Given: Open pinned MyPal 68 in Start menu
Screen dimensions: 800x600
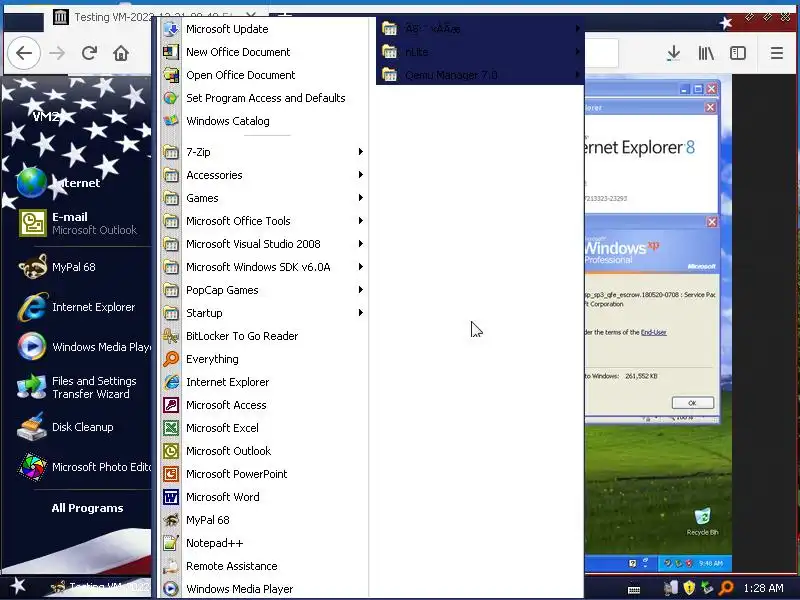Looking at the screenshot, I should click(x=82, y=267).
